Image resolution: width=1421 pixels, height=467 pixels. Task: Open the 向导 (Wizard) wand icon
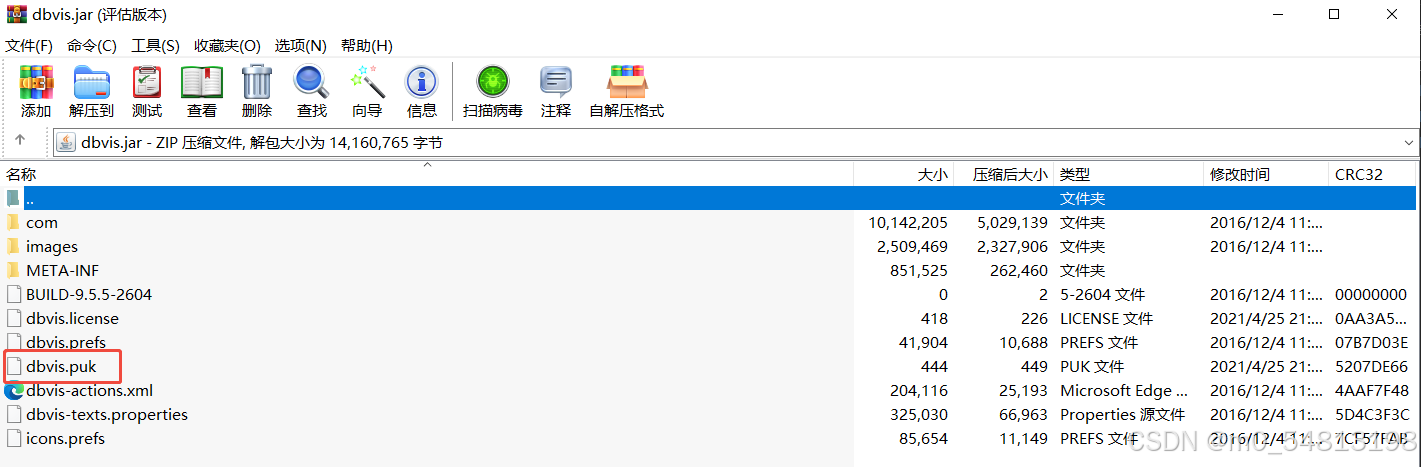(367, 82)
